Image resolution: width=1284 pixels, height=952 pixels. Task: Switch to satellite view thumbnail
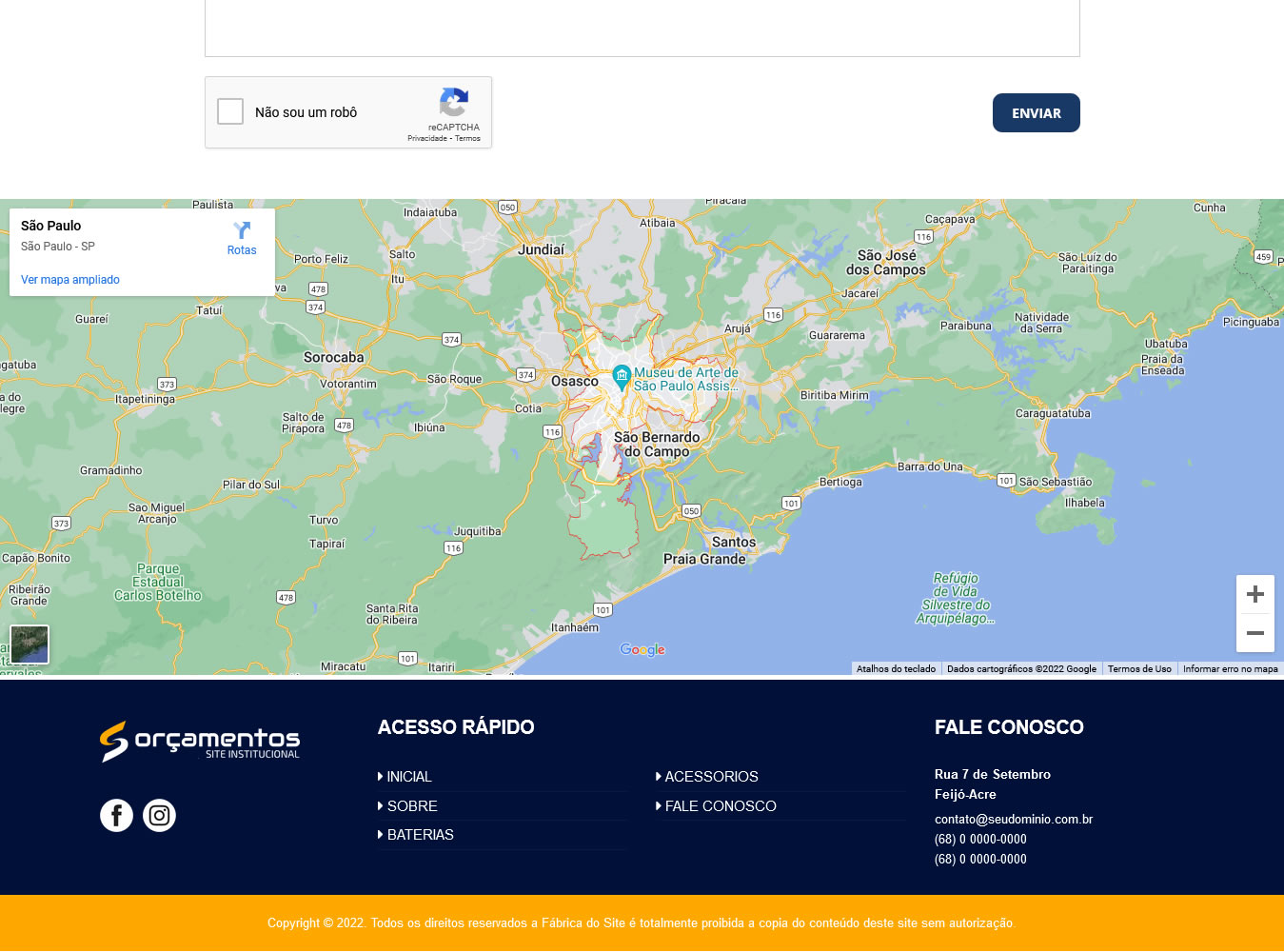coord(30,645)
